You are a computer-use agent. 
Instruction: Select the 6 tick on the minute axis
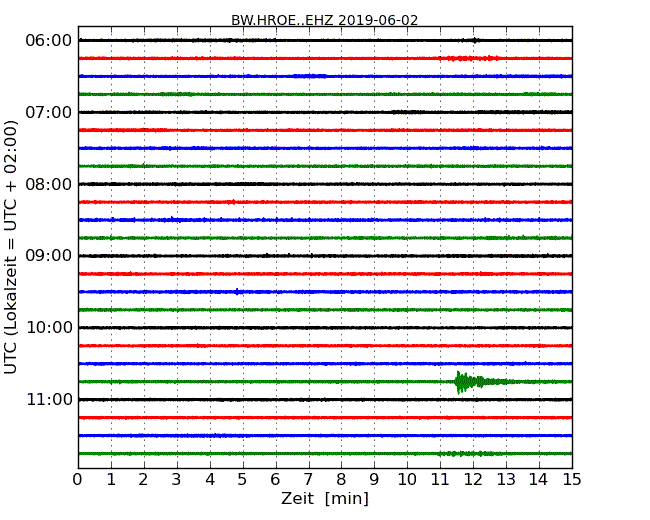pyautogui.click(x=275, y=479)
